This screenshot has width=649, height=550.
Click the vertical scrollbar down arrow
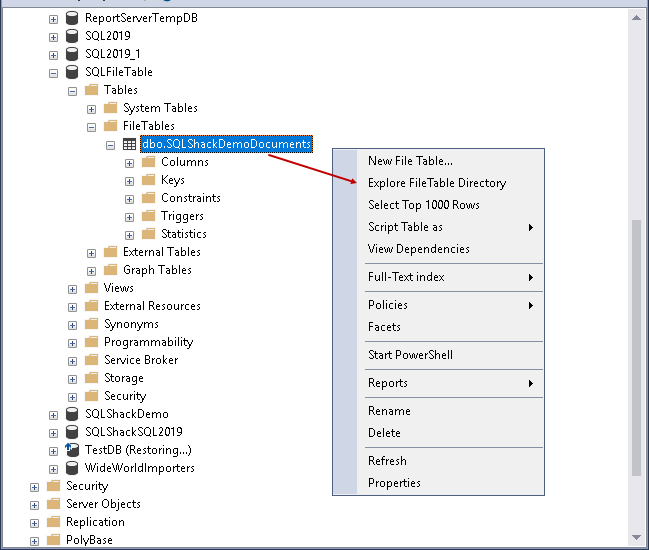coord(636,540)
